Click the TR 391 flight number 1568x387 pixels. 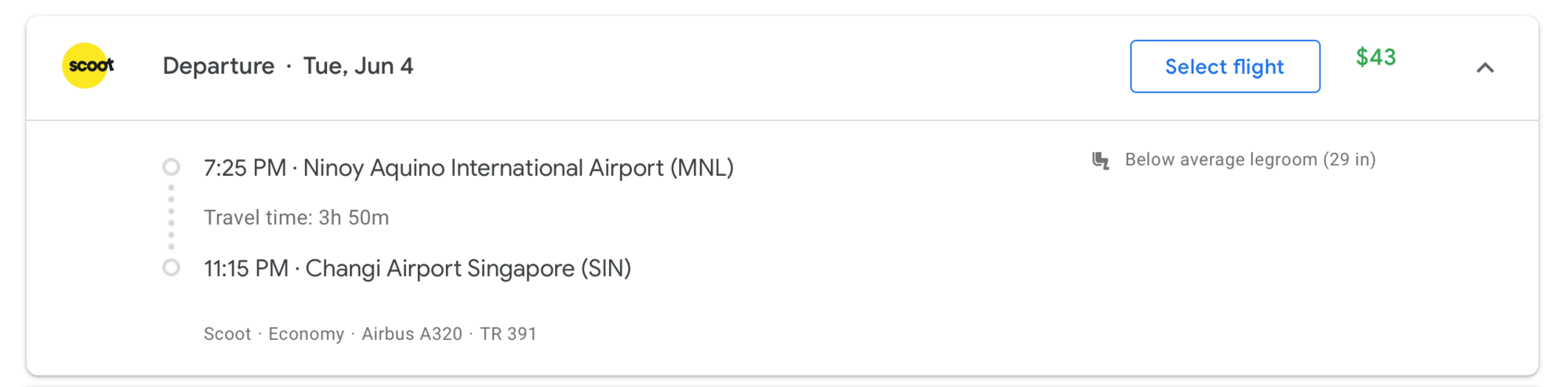(x=508, y=334)
